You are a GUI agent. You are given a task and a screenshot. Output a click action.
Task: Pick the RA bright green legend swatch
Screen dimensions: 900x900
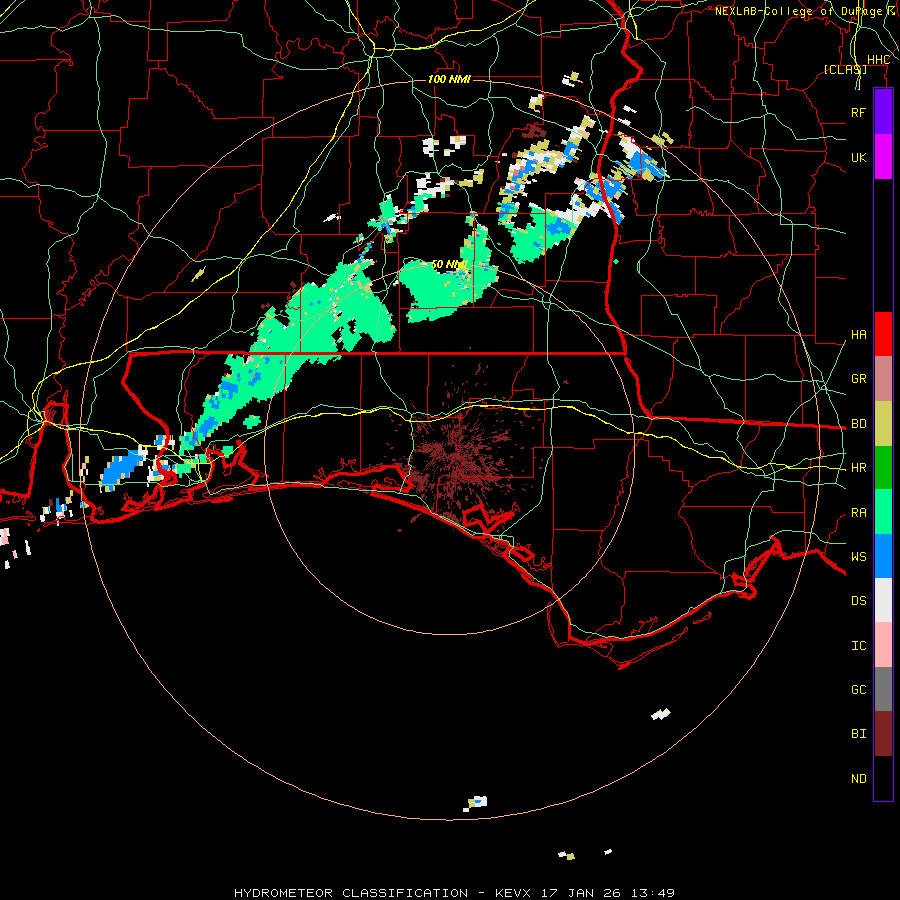pos(883,512)
